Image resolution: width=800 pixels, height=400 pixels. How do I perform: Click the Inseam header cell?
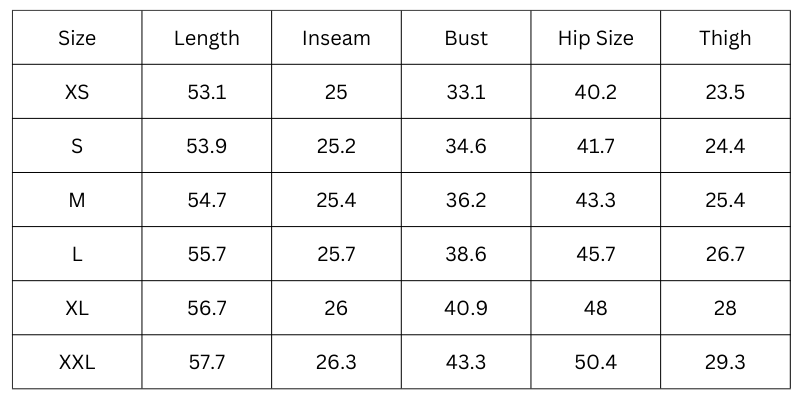336,39
